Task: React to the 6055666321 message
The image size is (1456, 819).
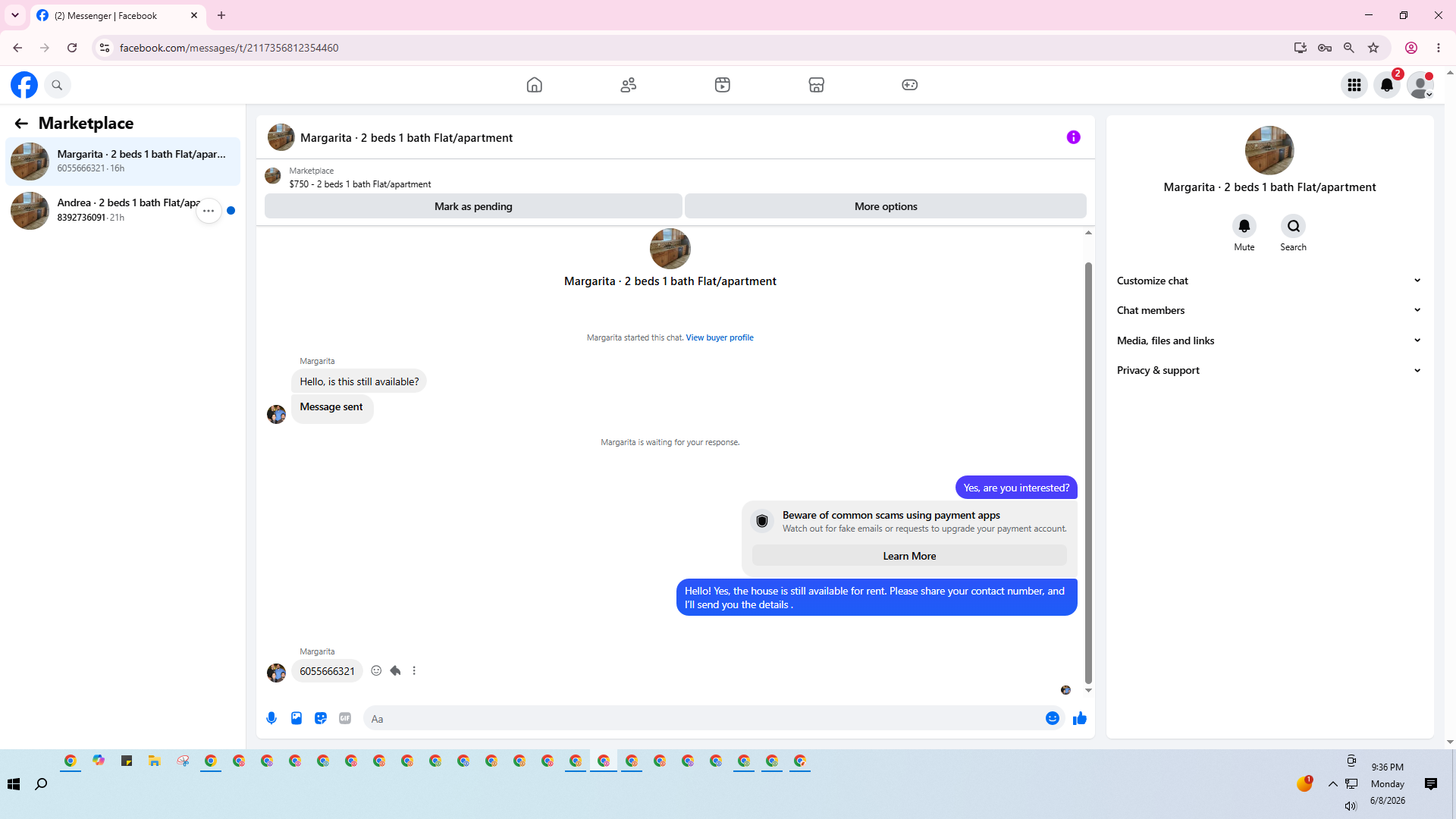Action: coord(376,670)
